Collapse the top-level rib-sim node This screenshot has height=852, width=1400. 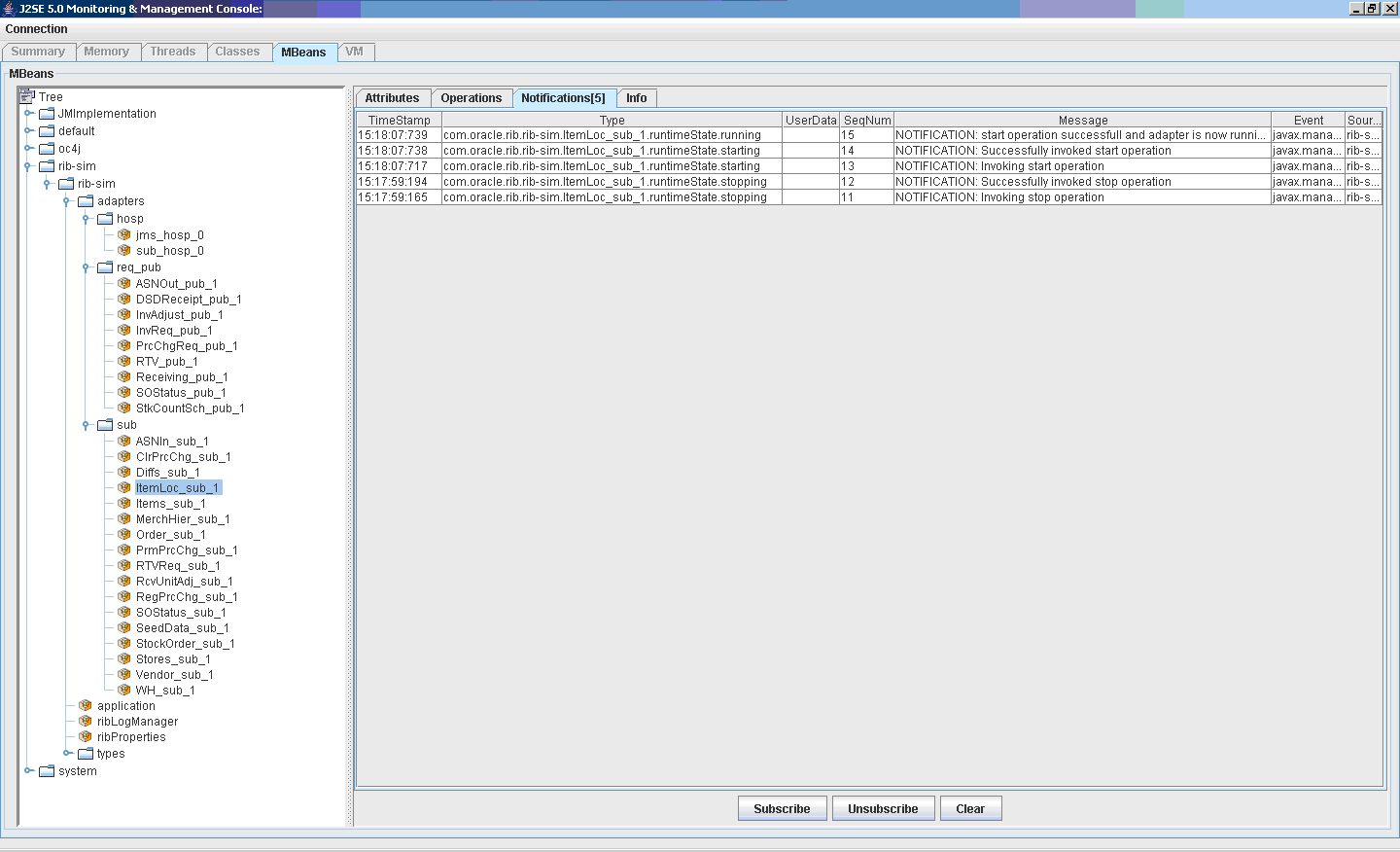pyautogui.click(x=28, y=166)
